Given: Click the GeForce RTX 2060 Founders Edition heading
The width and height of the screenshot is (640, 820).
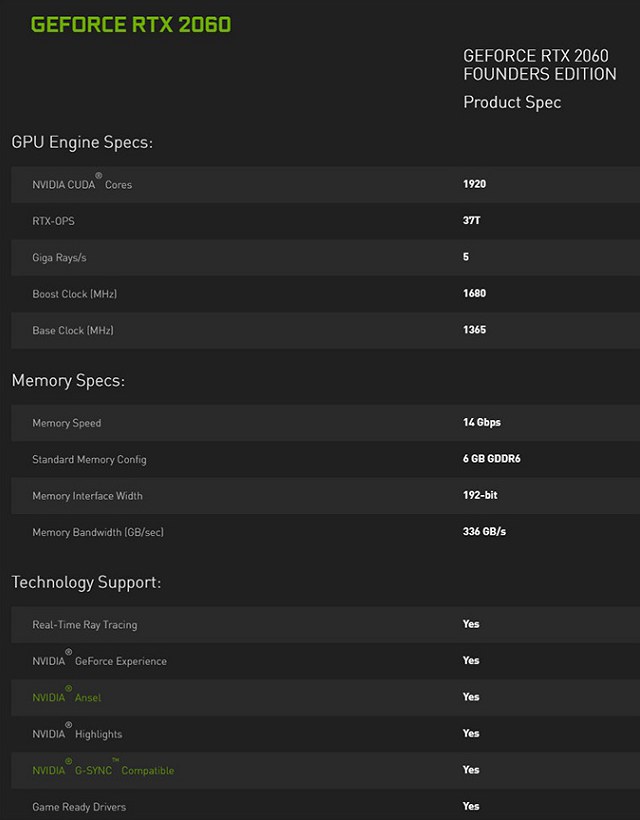Looking at the screenshot, I should coord(539,65).
